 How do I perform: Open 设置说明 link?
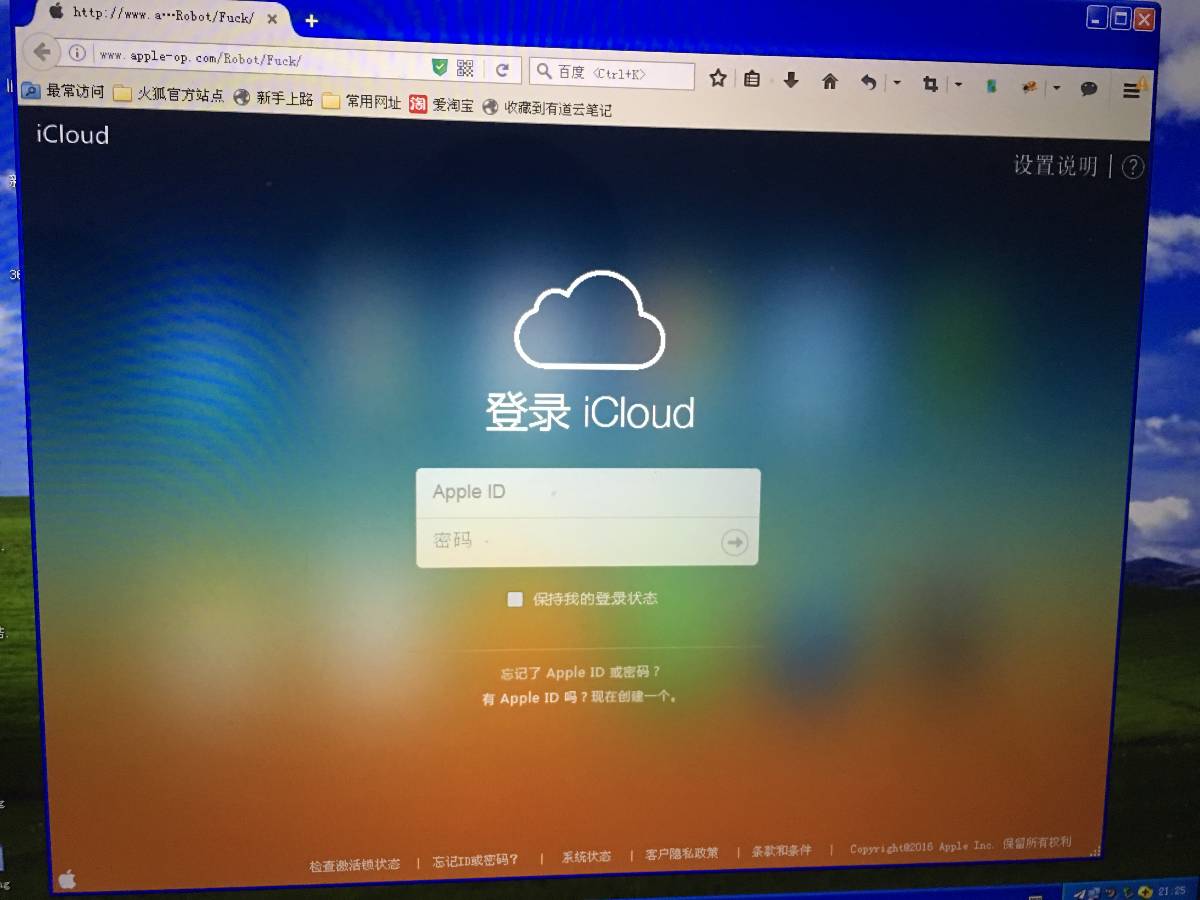[1055, 165]
